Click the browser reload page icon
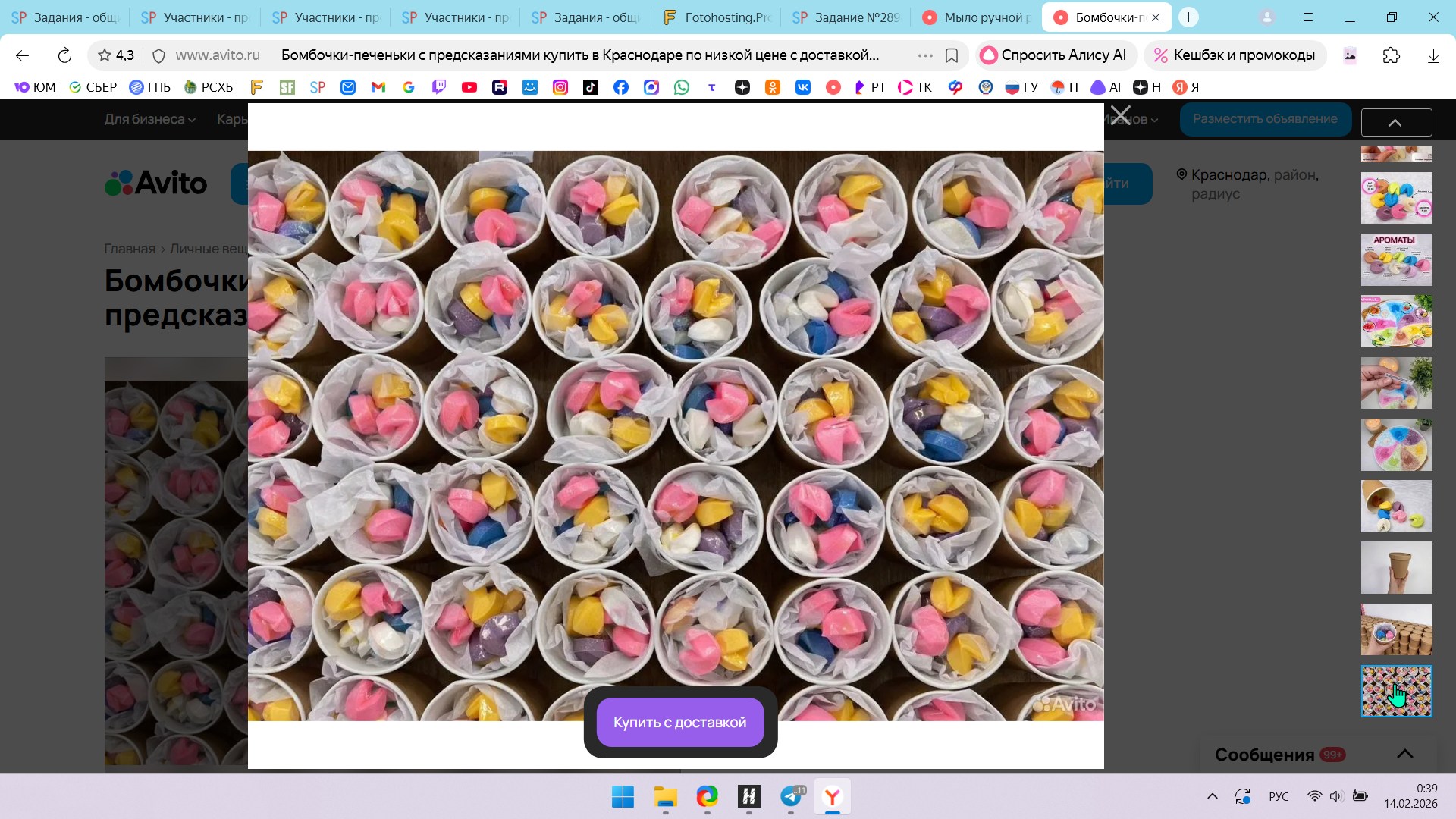The width and height of the screenshot is (1456, 819). click(64, 55)
